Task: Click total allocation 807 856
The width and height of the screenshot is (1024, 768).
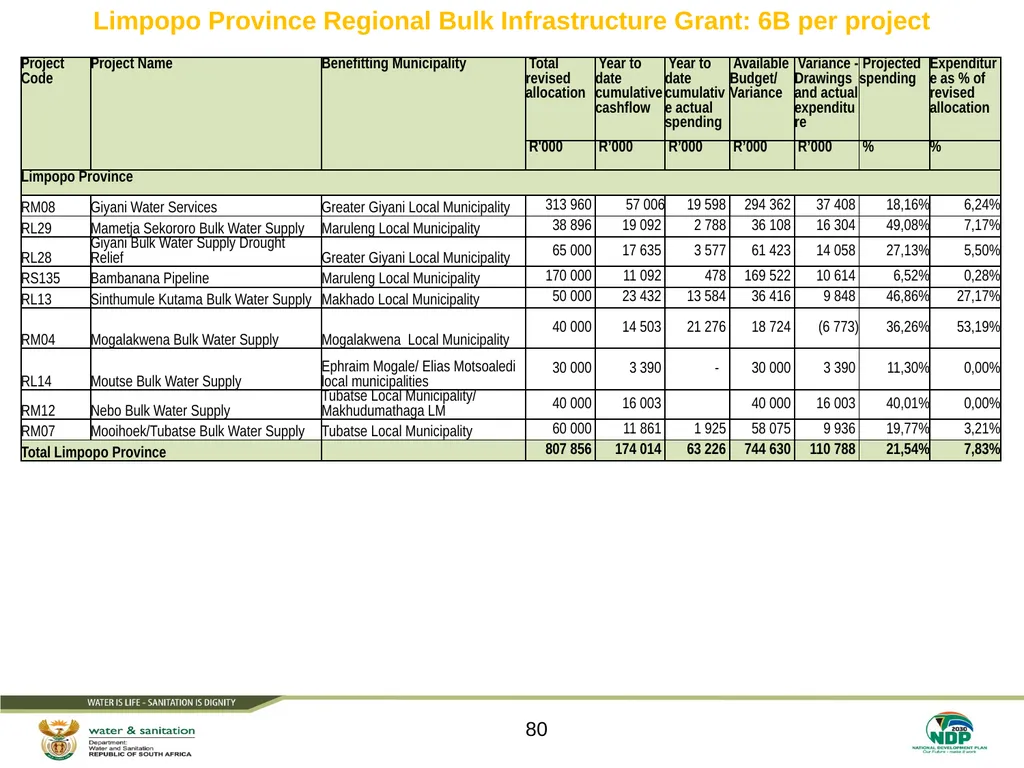Action: [x=568, y=449]
